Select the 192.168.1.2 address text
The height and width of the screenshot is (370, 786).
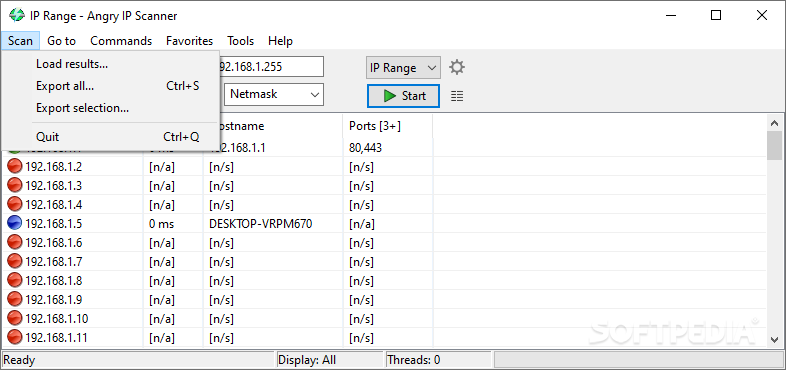53,167
